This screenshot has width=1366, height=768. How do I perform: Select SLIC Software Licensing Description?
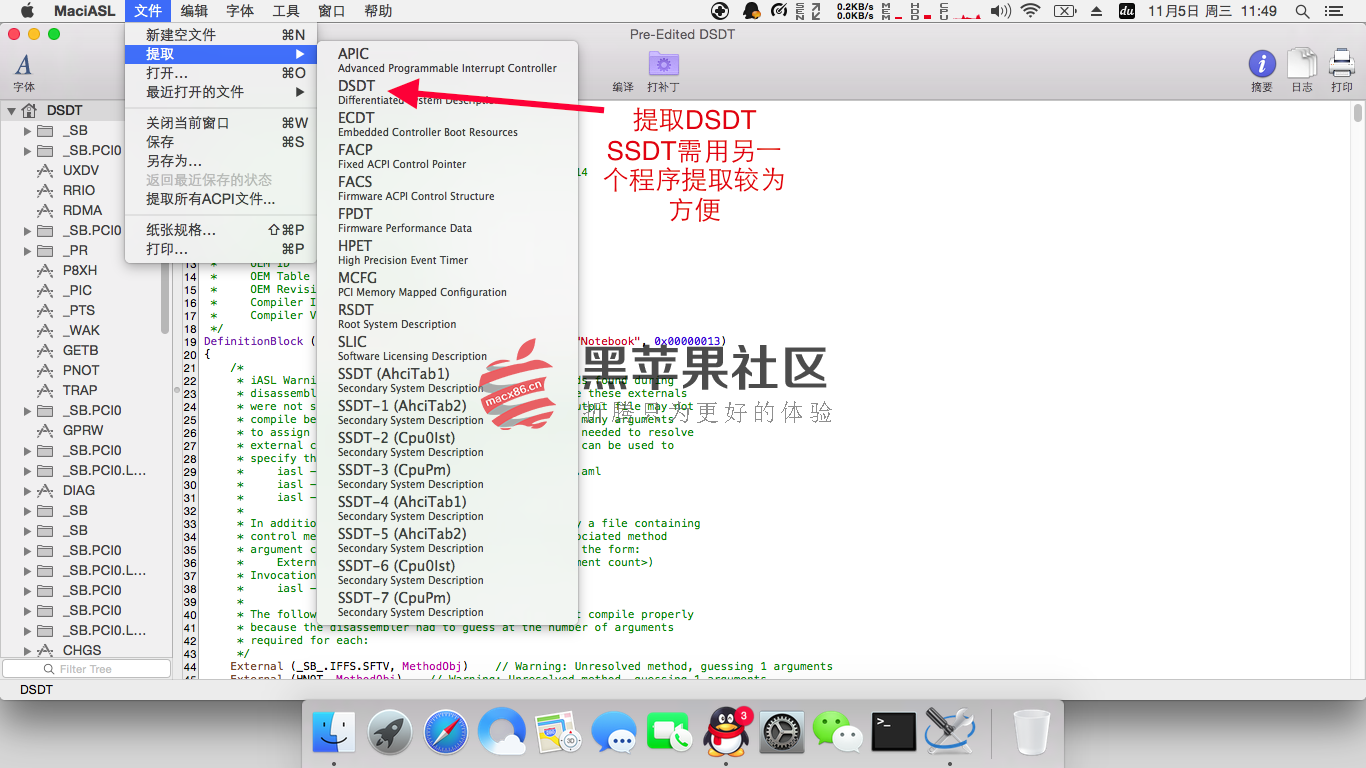[x=447, y=348]
